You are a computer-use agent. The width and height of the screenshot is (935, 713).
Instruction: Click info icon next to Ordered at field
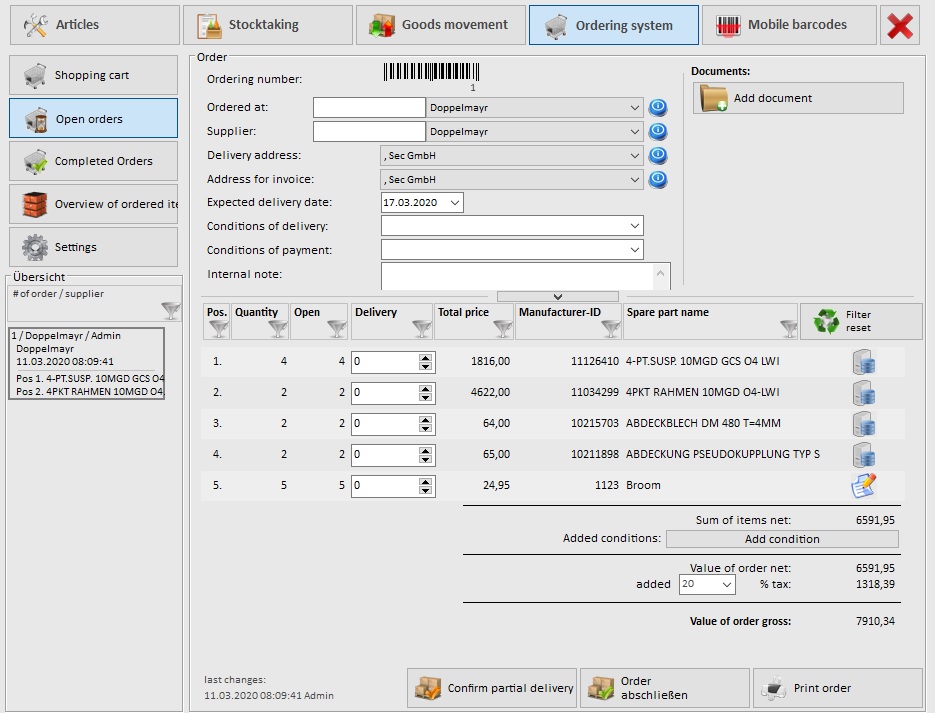point(657,108)
